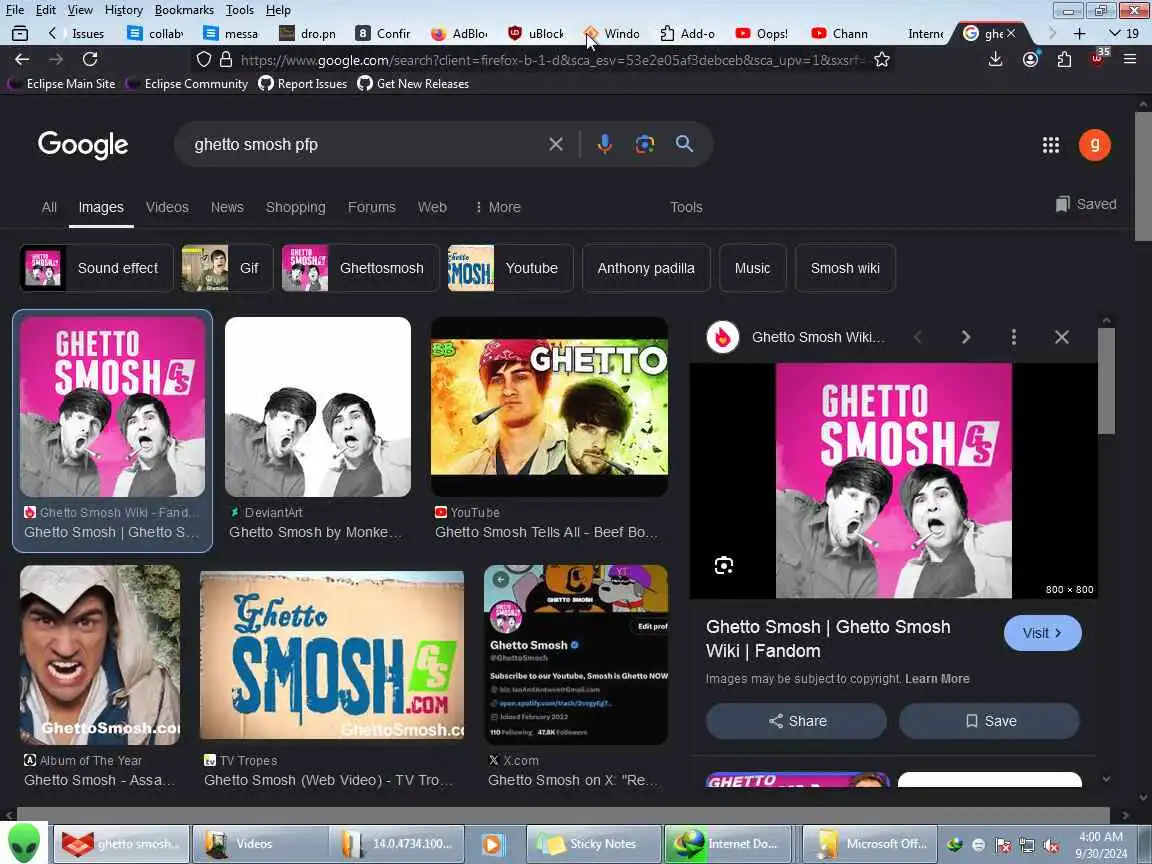Select the Anthony padilla filter chip
The height and width of the screenshot is (864, 1152).
[646, 268]
